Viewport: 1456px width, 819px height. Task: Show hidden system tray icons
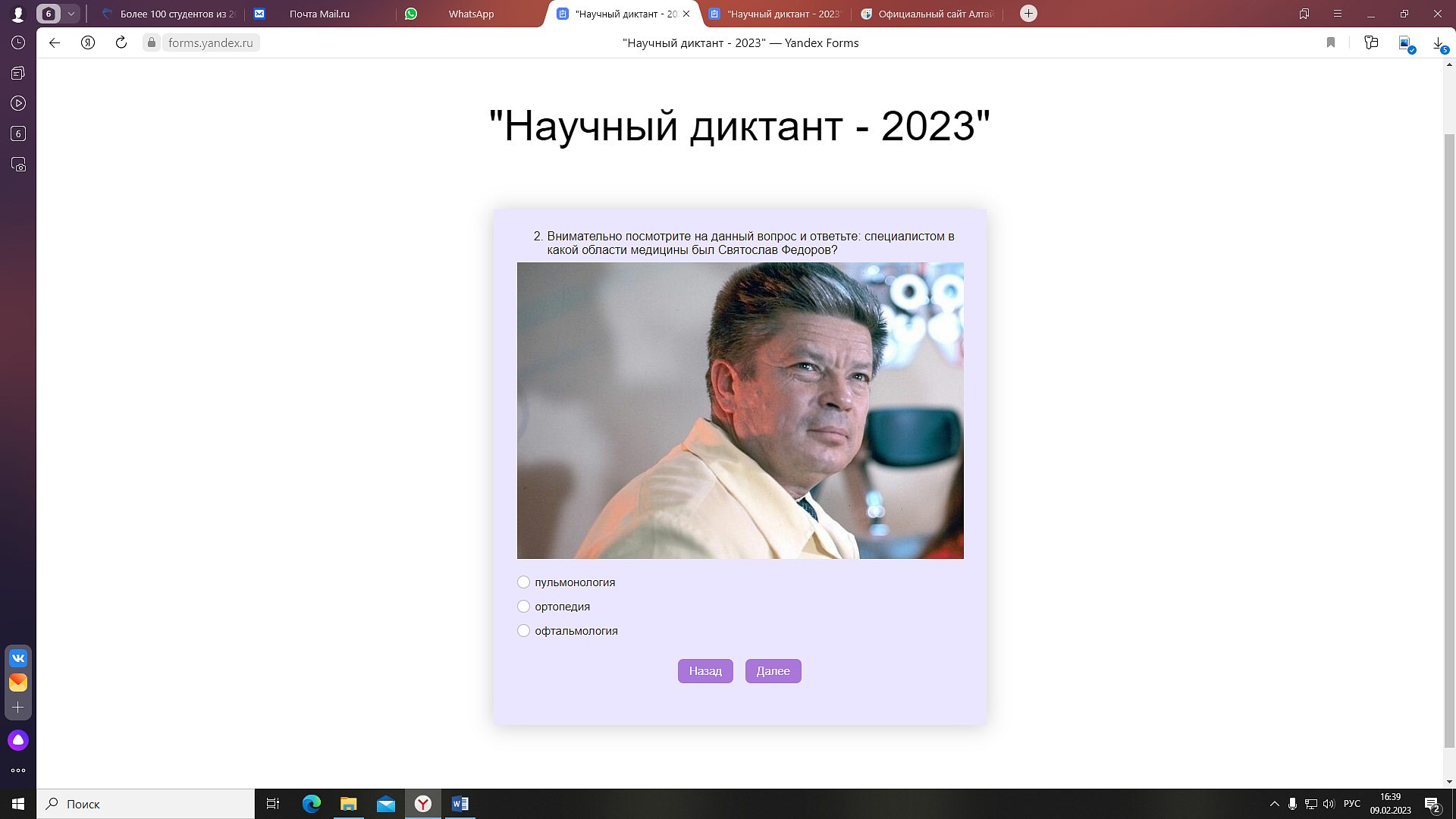click(1274, 804)
